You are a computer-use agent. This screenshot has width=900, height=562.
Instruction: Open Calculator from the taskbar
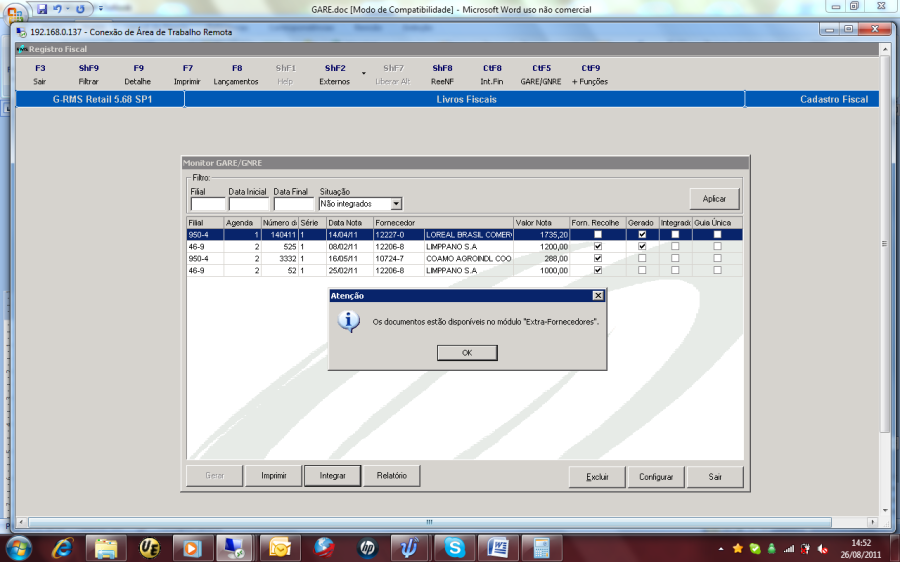[541, 548]
